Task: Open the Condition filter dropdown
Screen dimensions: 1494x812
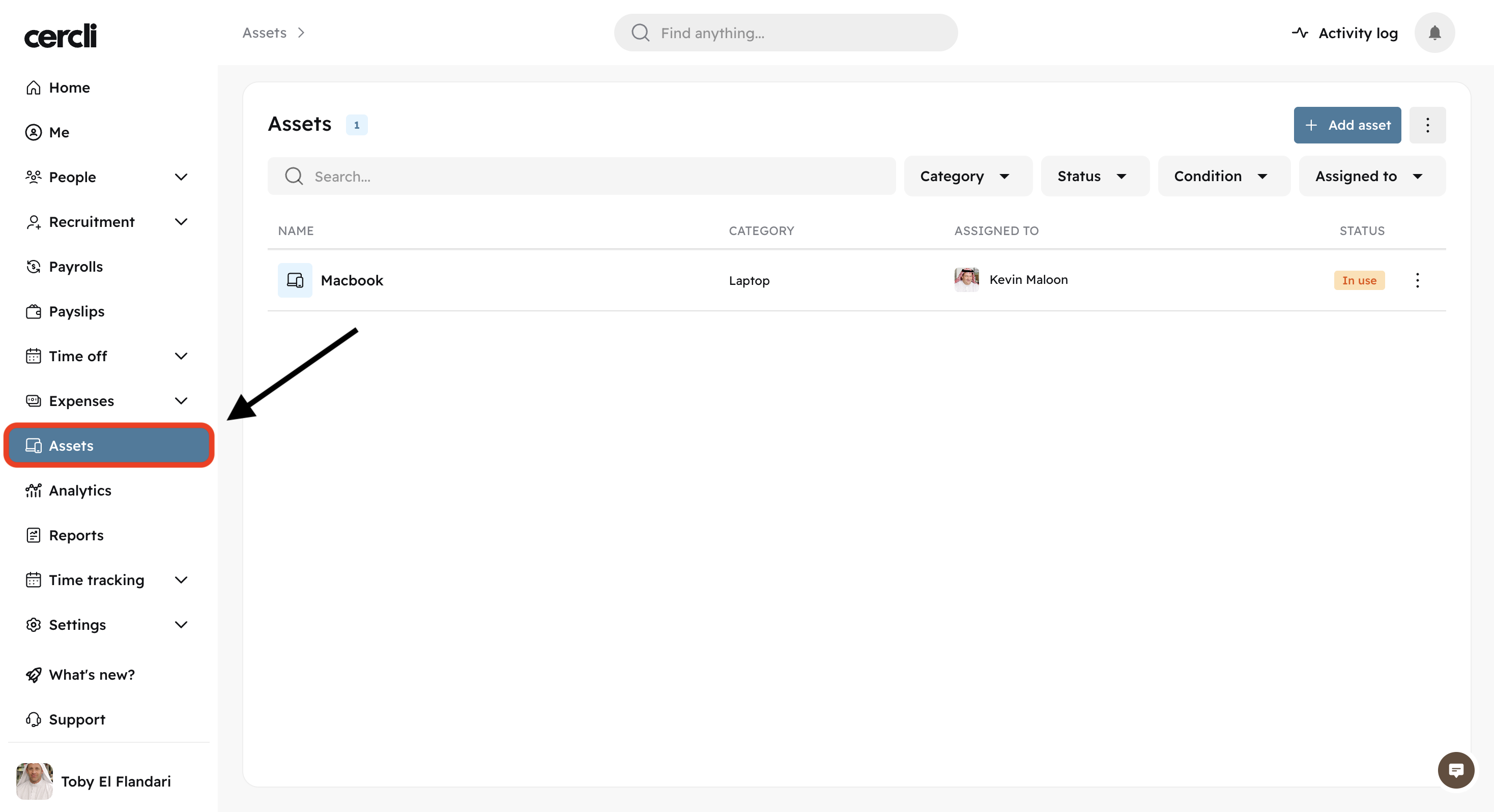Action: (x=1223, y=177)
